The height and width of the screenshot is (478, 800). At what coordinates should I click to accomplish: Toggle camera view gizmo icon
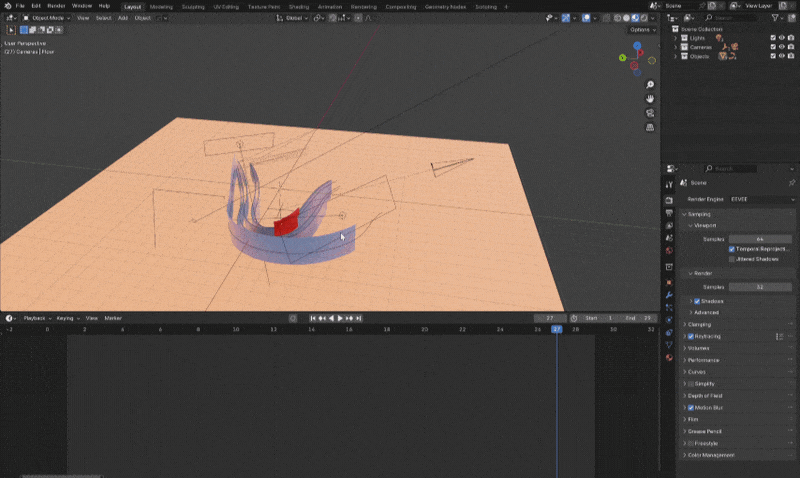tap(650, 113)
